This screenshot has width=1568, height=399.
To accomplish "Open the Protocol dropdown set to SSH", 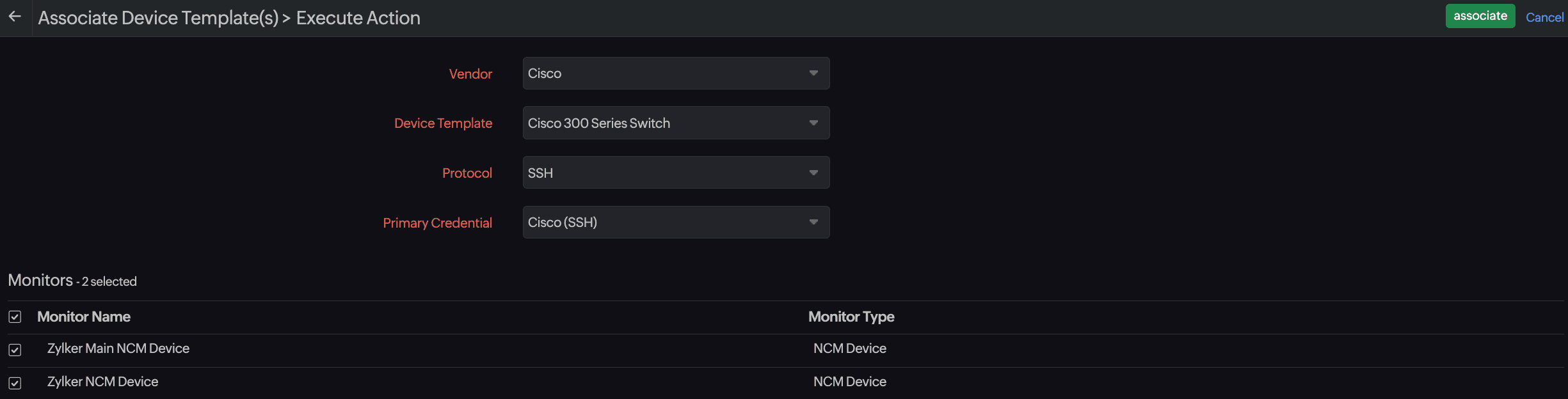I will tap(676, 173).
